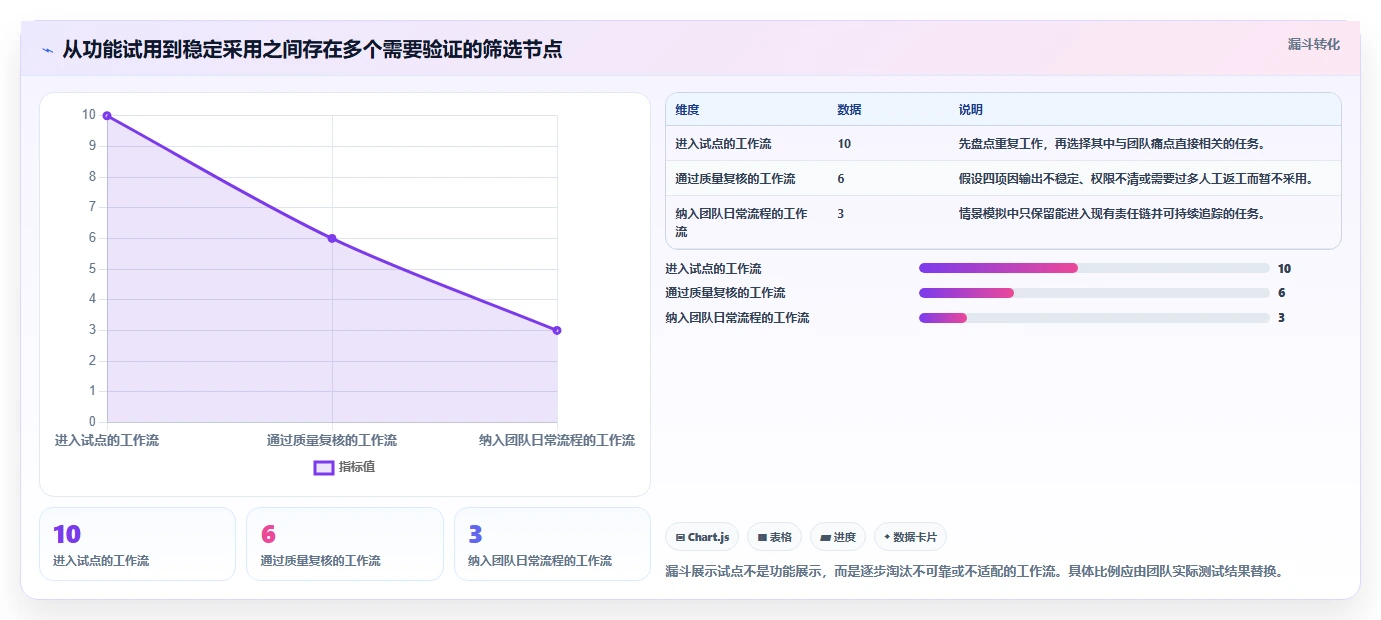Open the data card showing 3

point(552,544)
